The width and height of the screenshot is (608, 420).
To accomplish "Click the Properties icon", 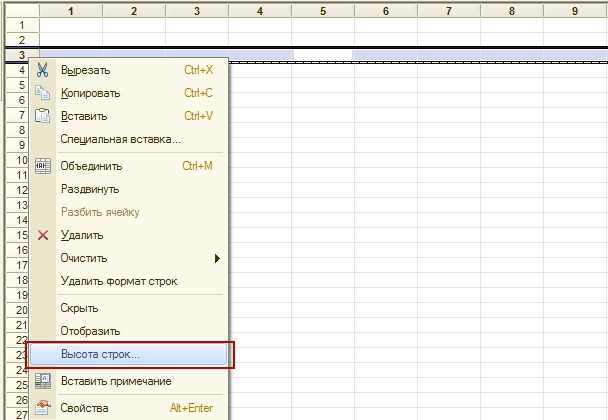I will 43,408.
